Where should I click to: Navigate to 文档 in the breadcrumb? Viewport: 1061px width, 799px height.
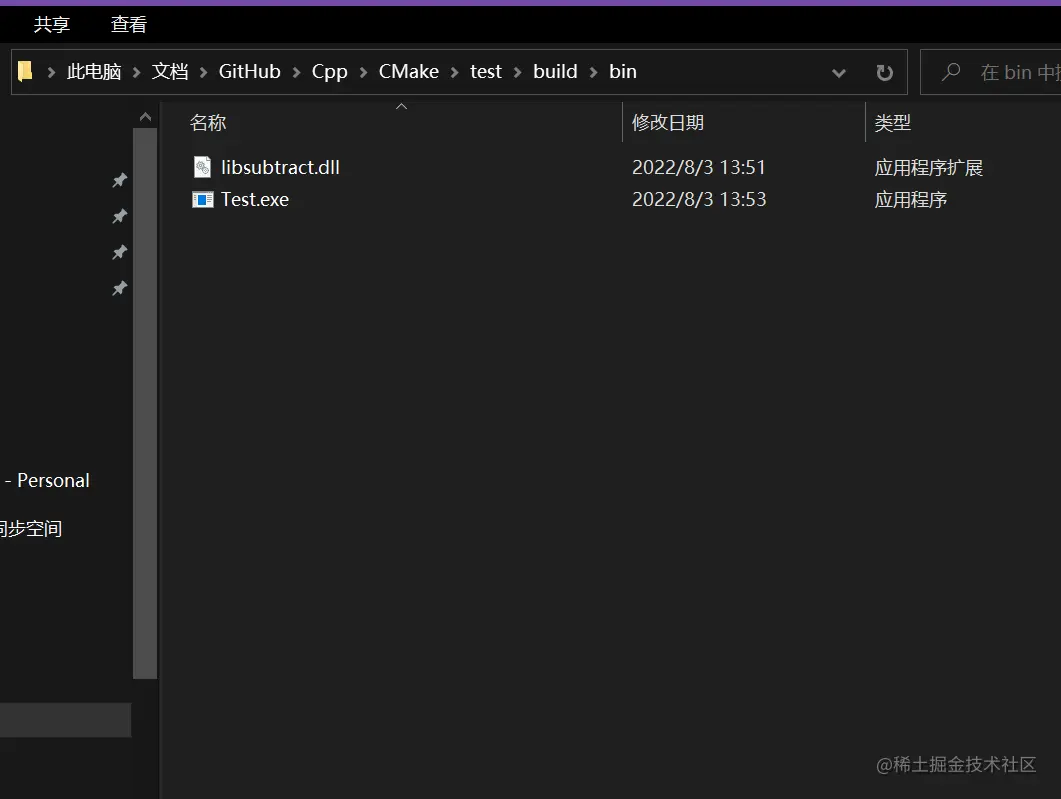(x=169, y=72)
